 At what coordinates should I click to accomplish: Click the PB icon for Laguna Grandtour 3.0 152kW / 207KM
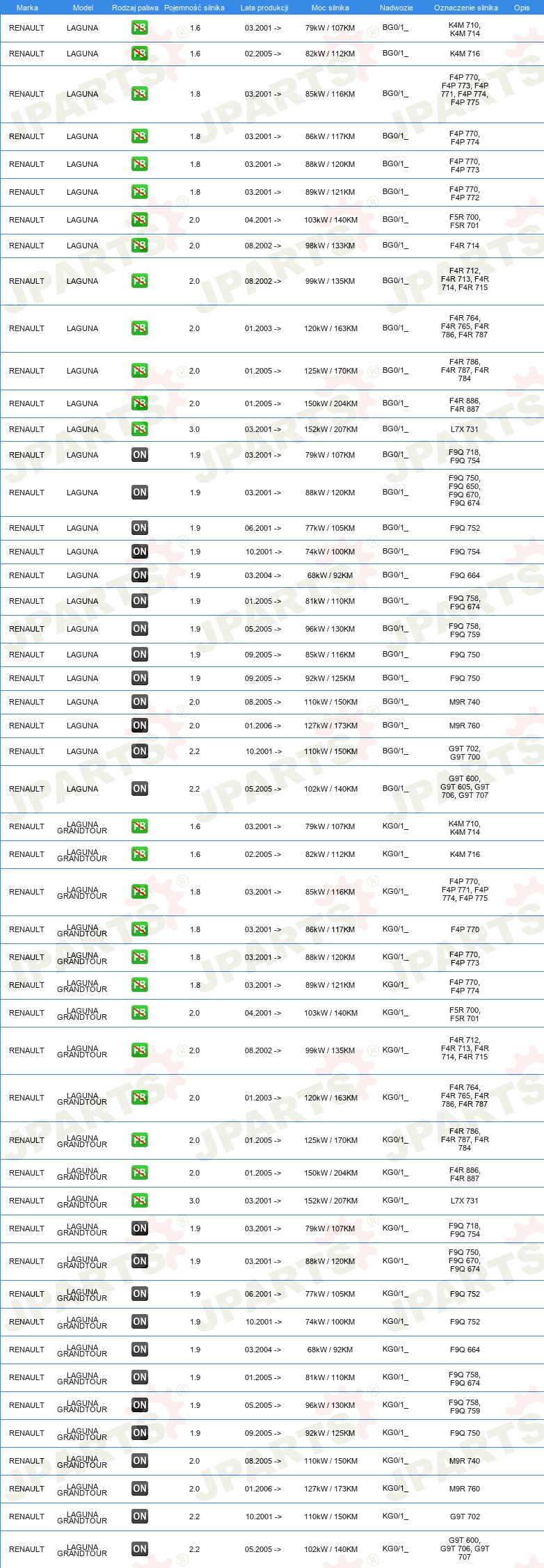coord(139,1201)
